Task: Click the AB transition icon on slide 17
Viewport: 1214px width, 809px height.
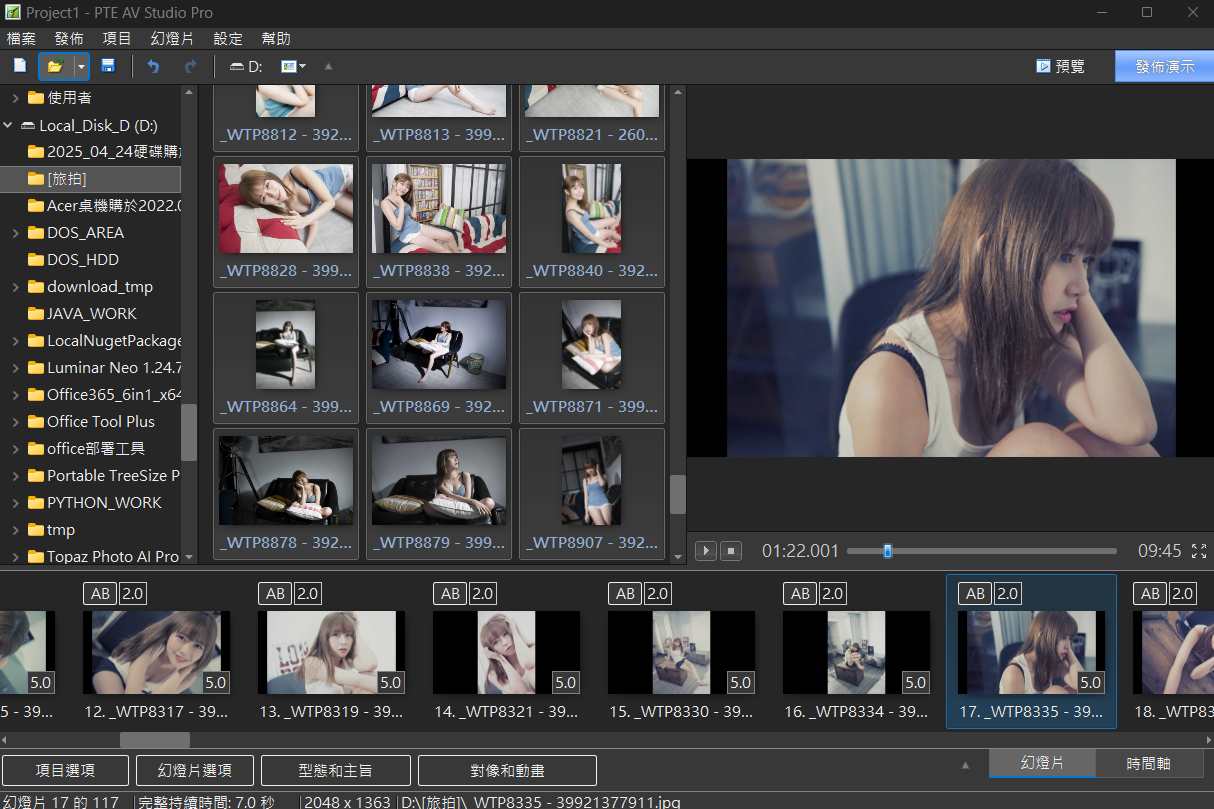Action: 975,593
